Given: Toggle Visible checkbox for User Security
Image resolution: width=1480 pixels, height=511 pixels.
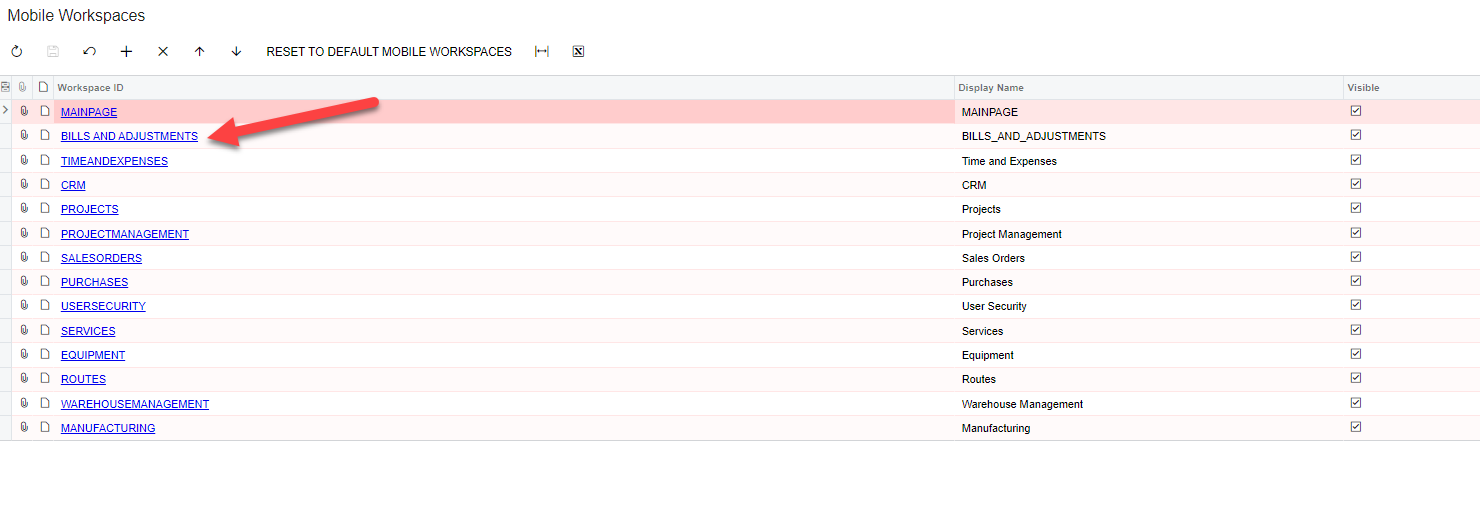Looking at the screenshot, I should [1356, 305].
